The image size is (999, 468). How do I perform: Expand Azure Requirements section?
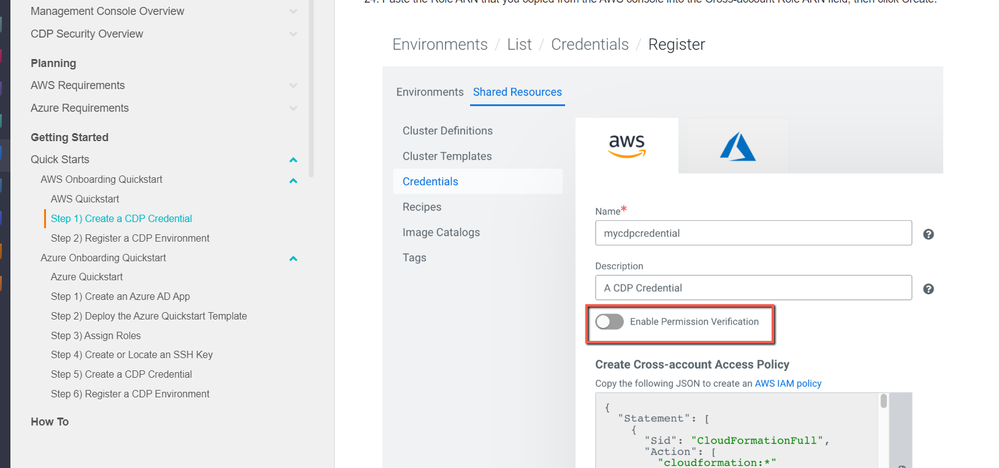(x=293, y=108)
